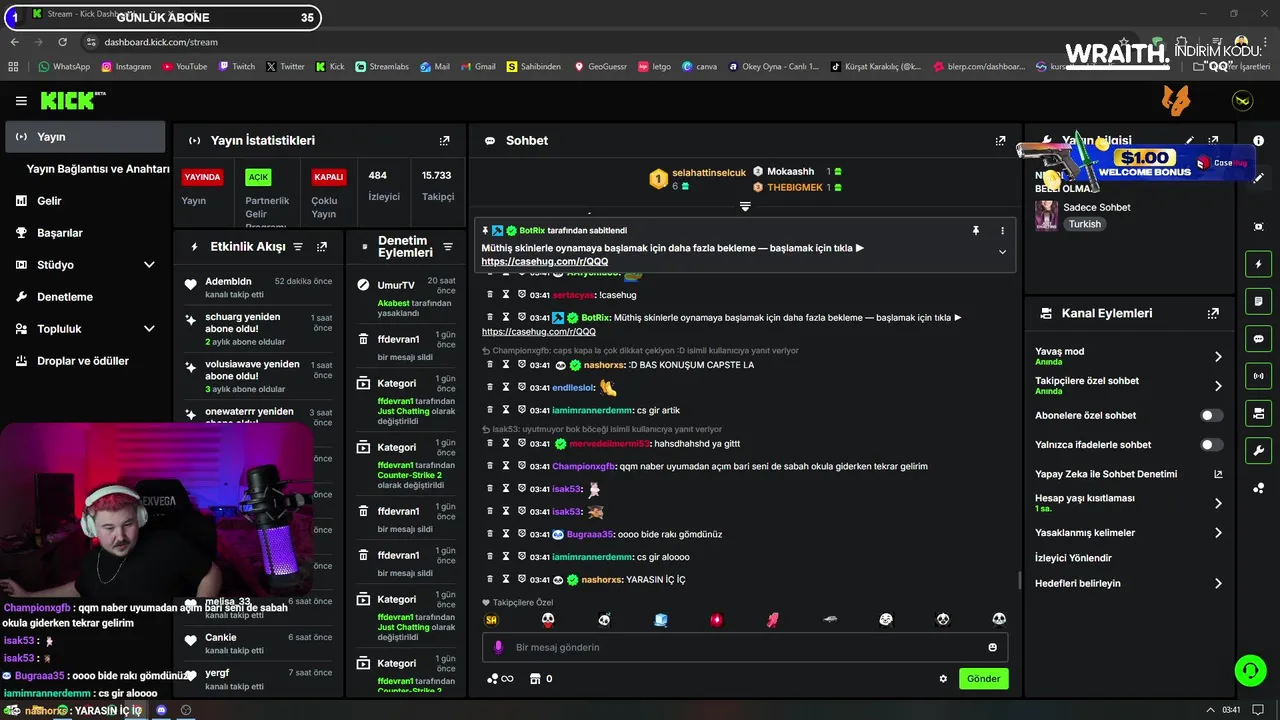Reload the page with browser refresh

63,42
